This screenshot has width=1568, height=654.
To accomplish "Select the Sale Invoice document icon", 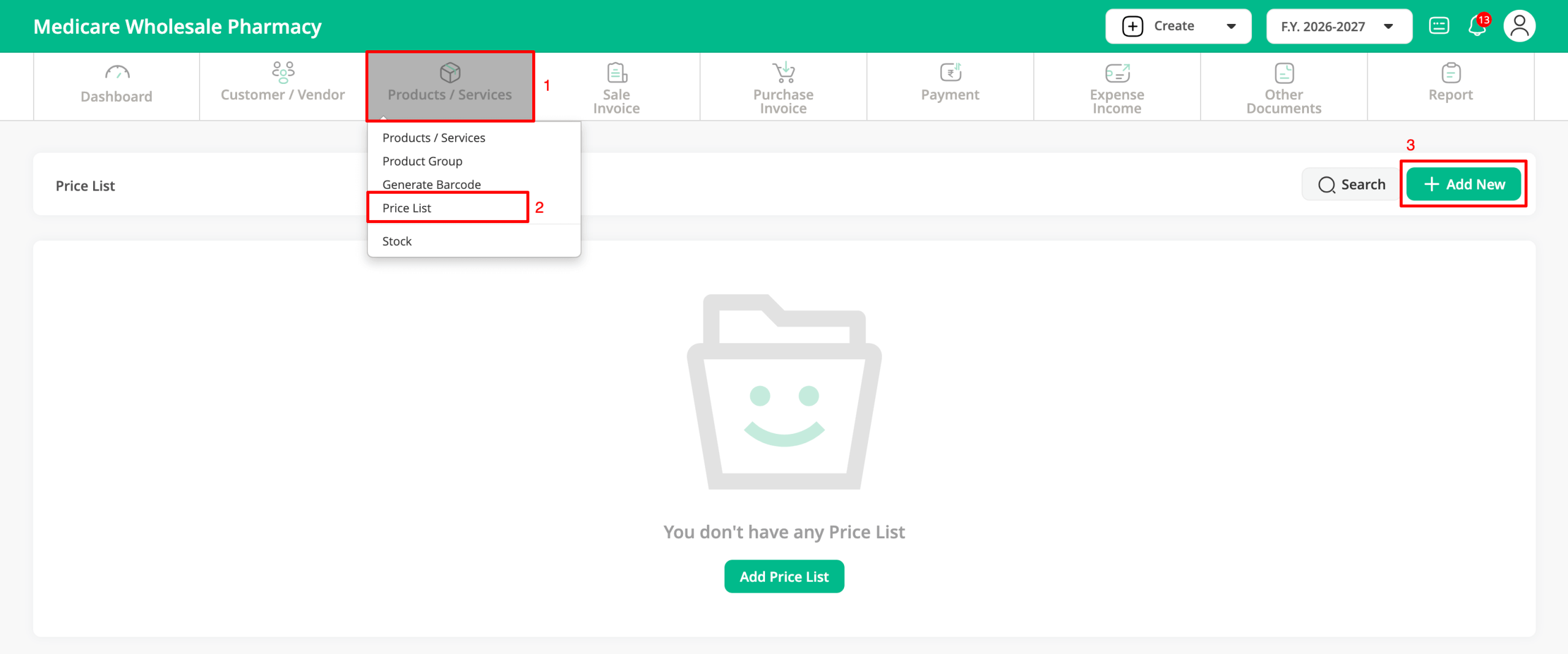I will click(x=616, y=73).
